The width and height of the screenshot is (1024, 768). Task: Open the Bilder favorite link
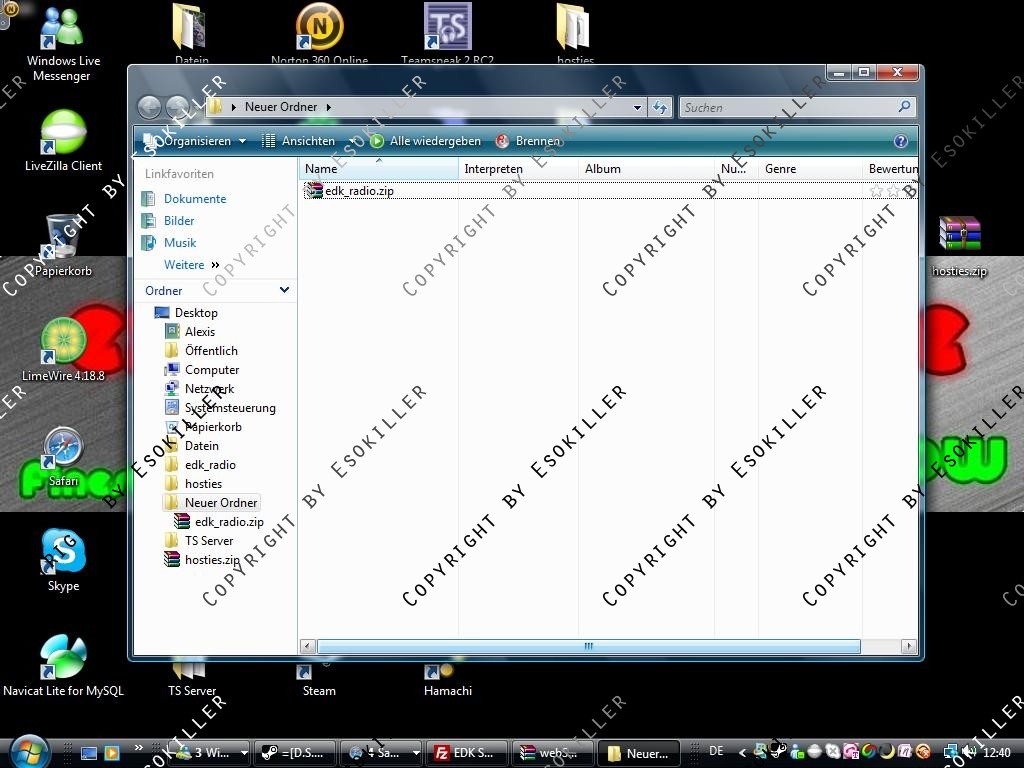point(179,221)
